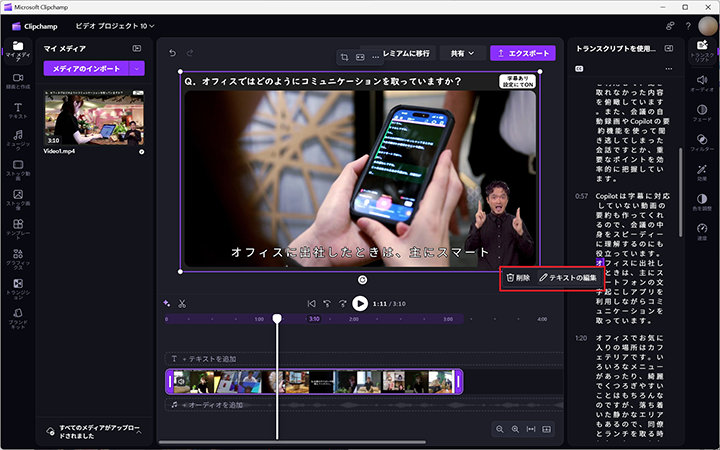Viewport: 720px width, 450px height.
Task: Click the redo arrow
Action: tap(190, 53)
